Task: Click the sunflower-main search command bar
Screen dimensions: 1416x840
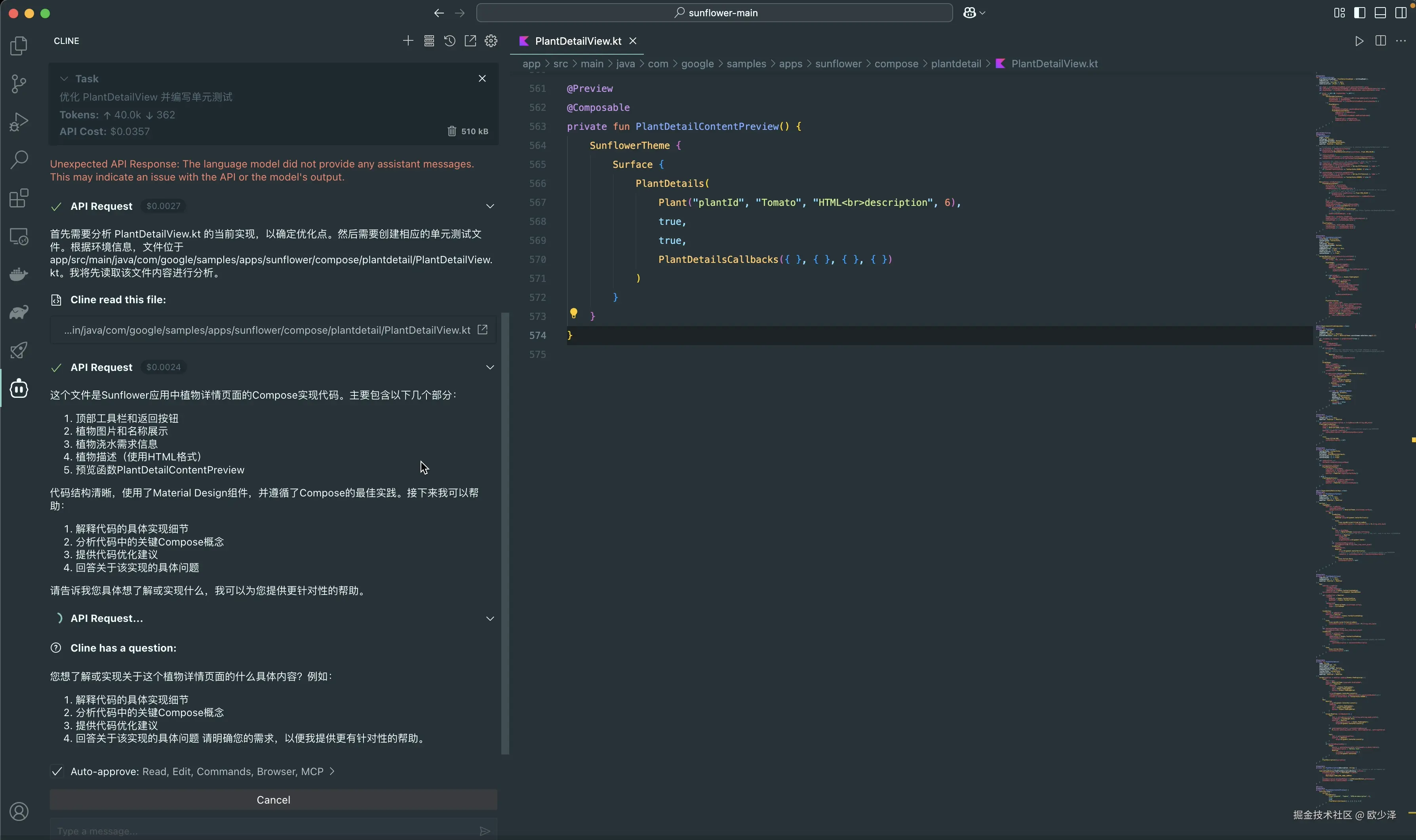Action: 714,12
